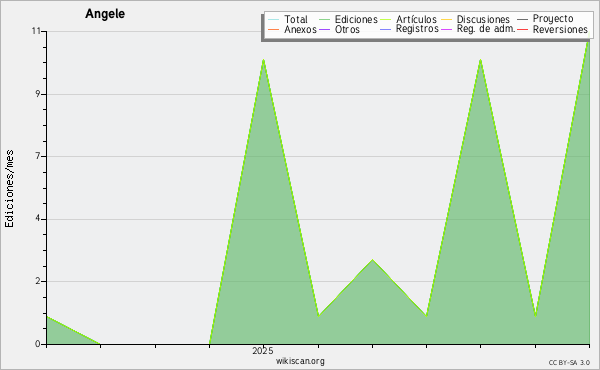Click the y-axis value 0
600x370 pixels.
click(38, 344)
